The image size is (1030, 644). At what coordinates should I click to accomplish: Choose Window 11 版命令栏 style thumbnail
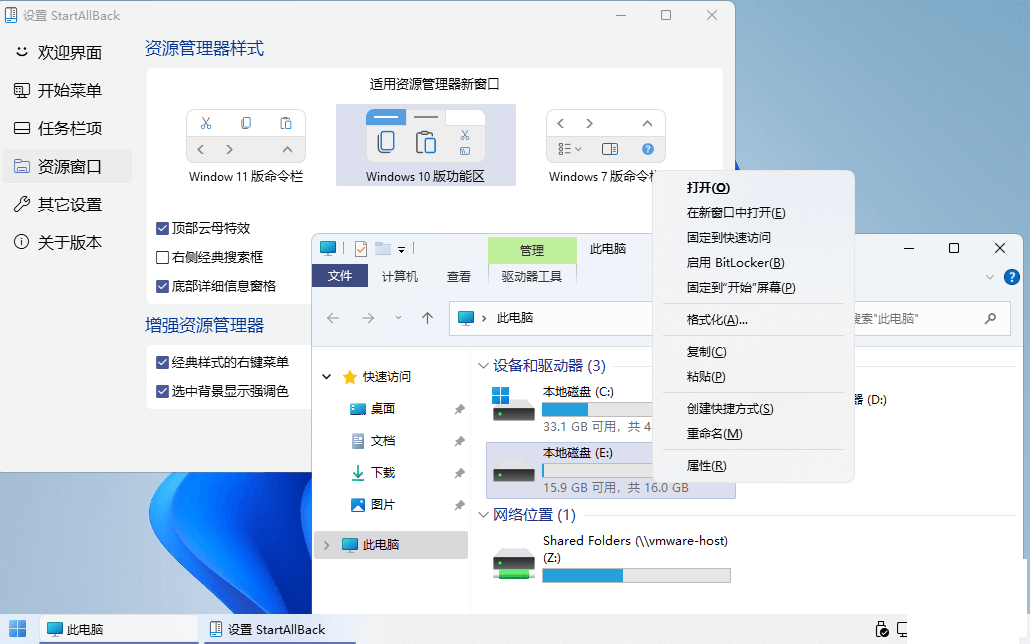[x=246, y=136]
